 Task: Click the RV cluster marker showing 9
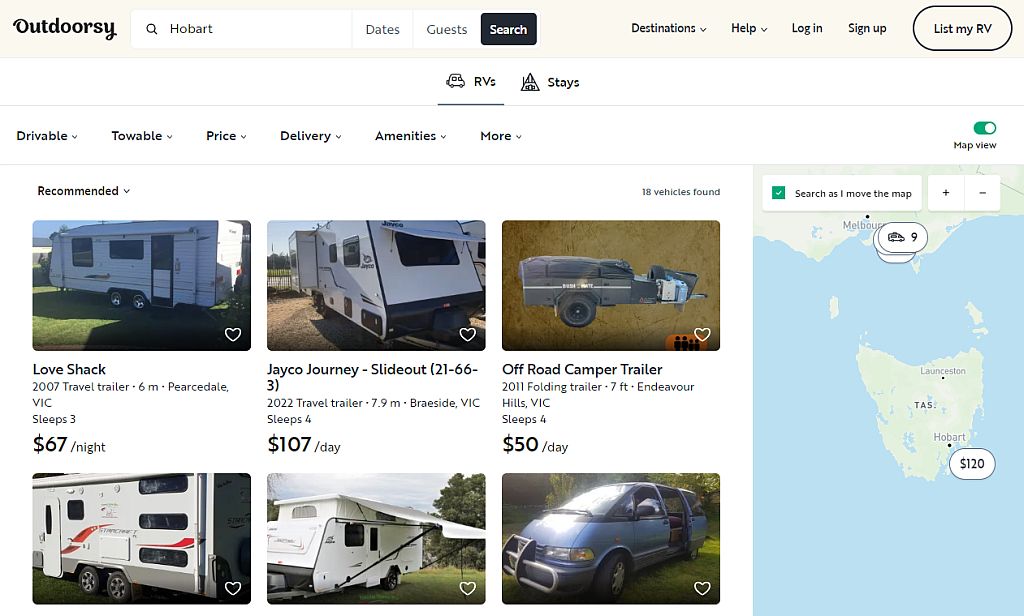click(901, 237)
